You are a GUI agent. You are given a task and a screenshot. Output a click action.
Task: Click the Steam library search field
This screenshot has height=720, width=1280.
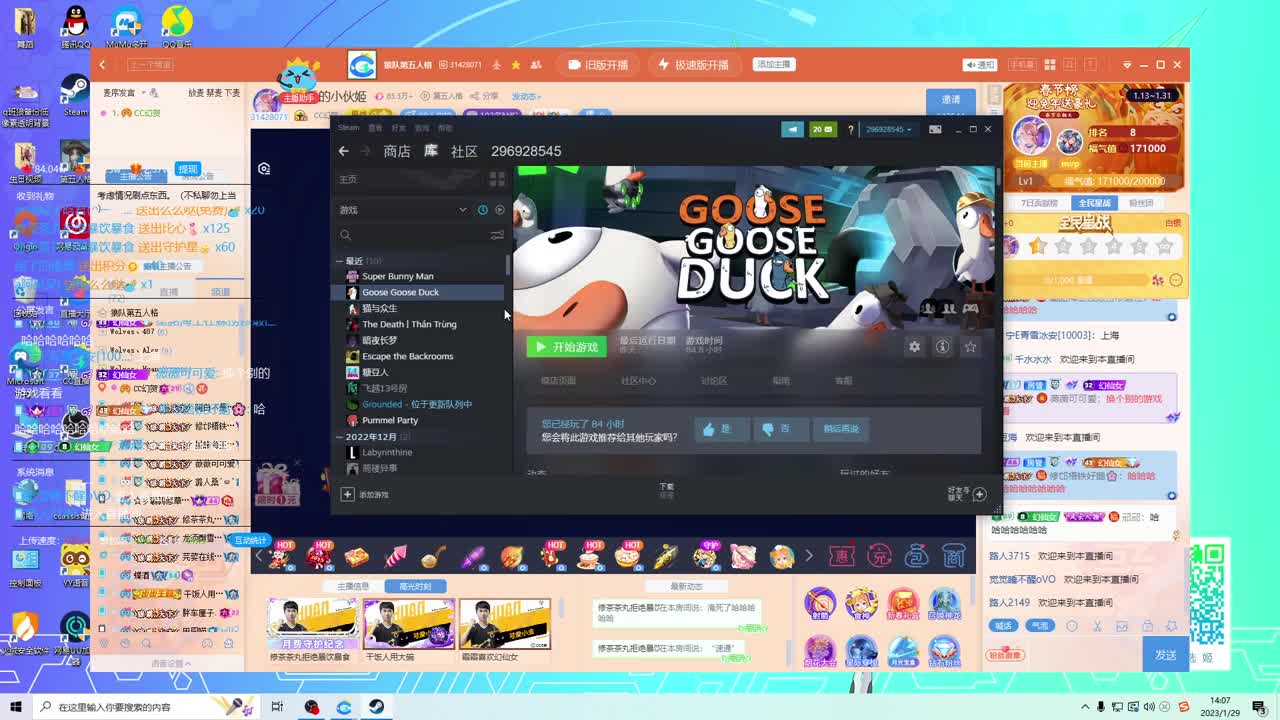pyautogui.click(x=413, y=235)
